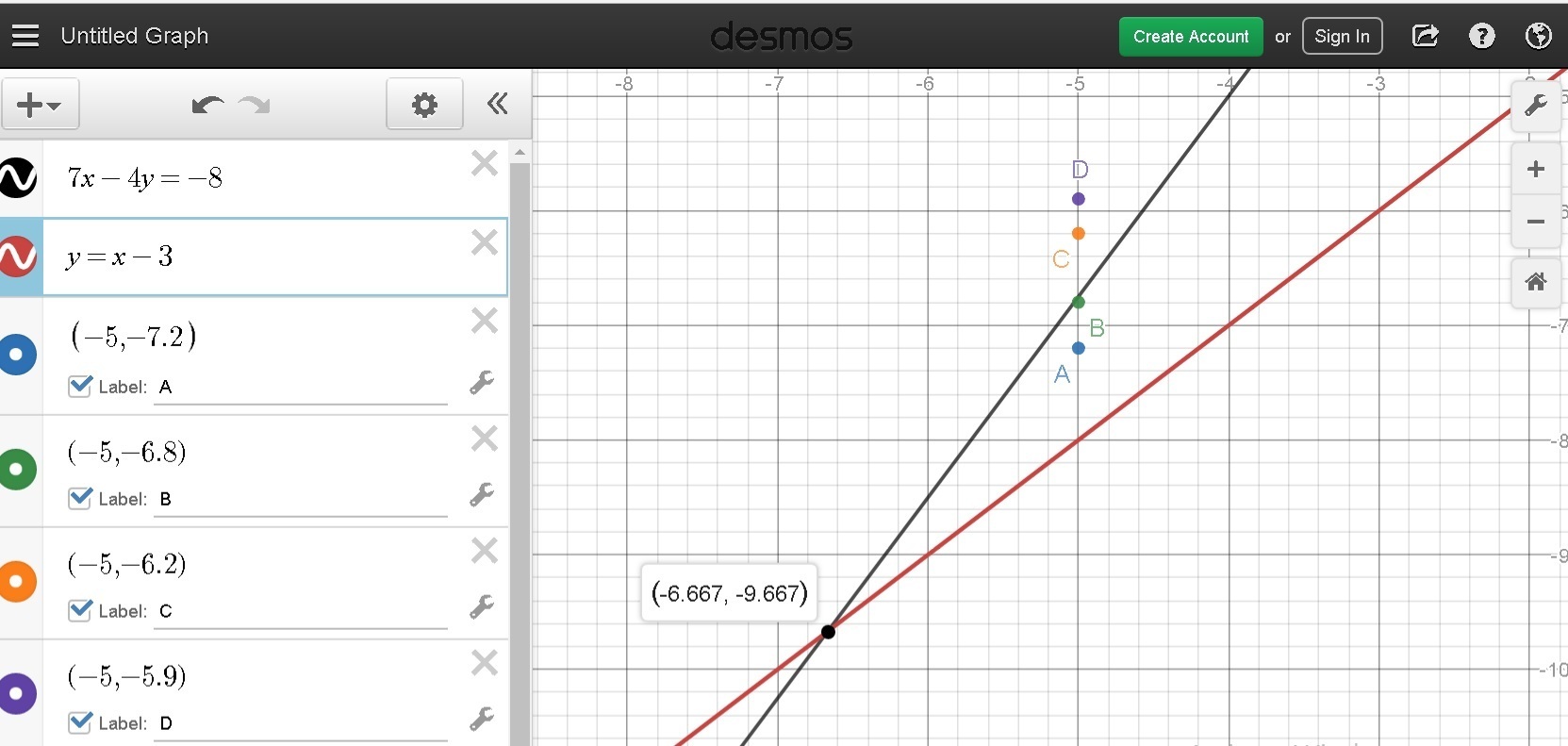Click the blue point A on graph

coord(1079,348)
